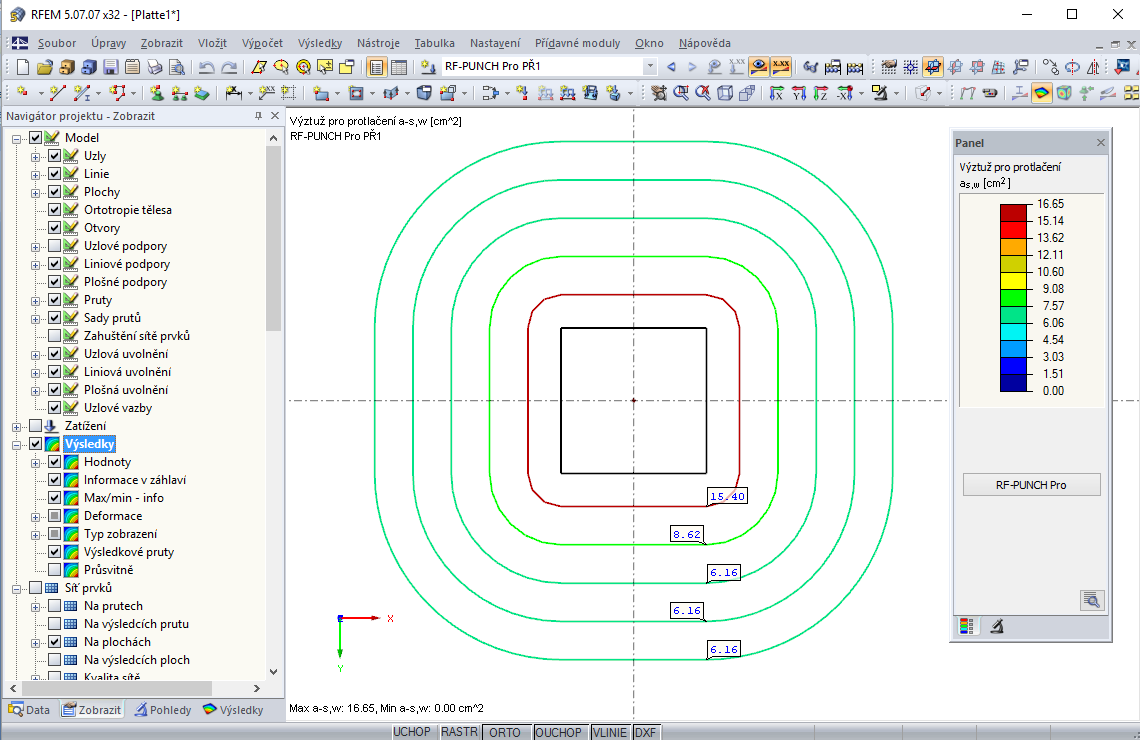Uncheck Na plochách checkbox
This screenshot has width=1140, height=740.
55,642
